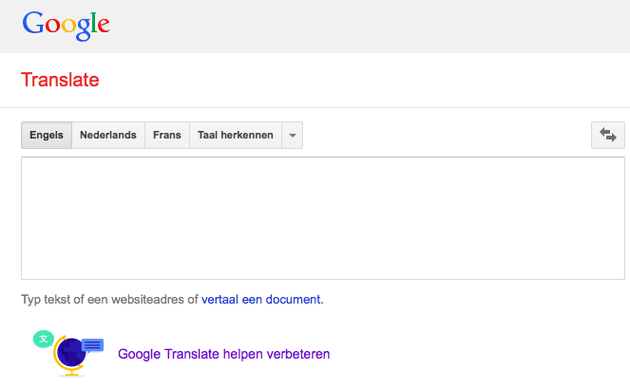630x388 pixels.
Task: Select Nederlands as source language
Action: coord(108,135)
